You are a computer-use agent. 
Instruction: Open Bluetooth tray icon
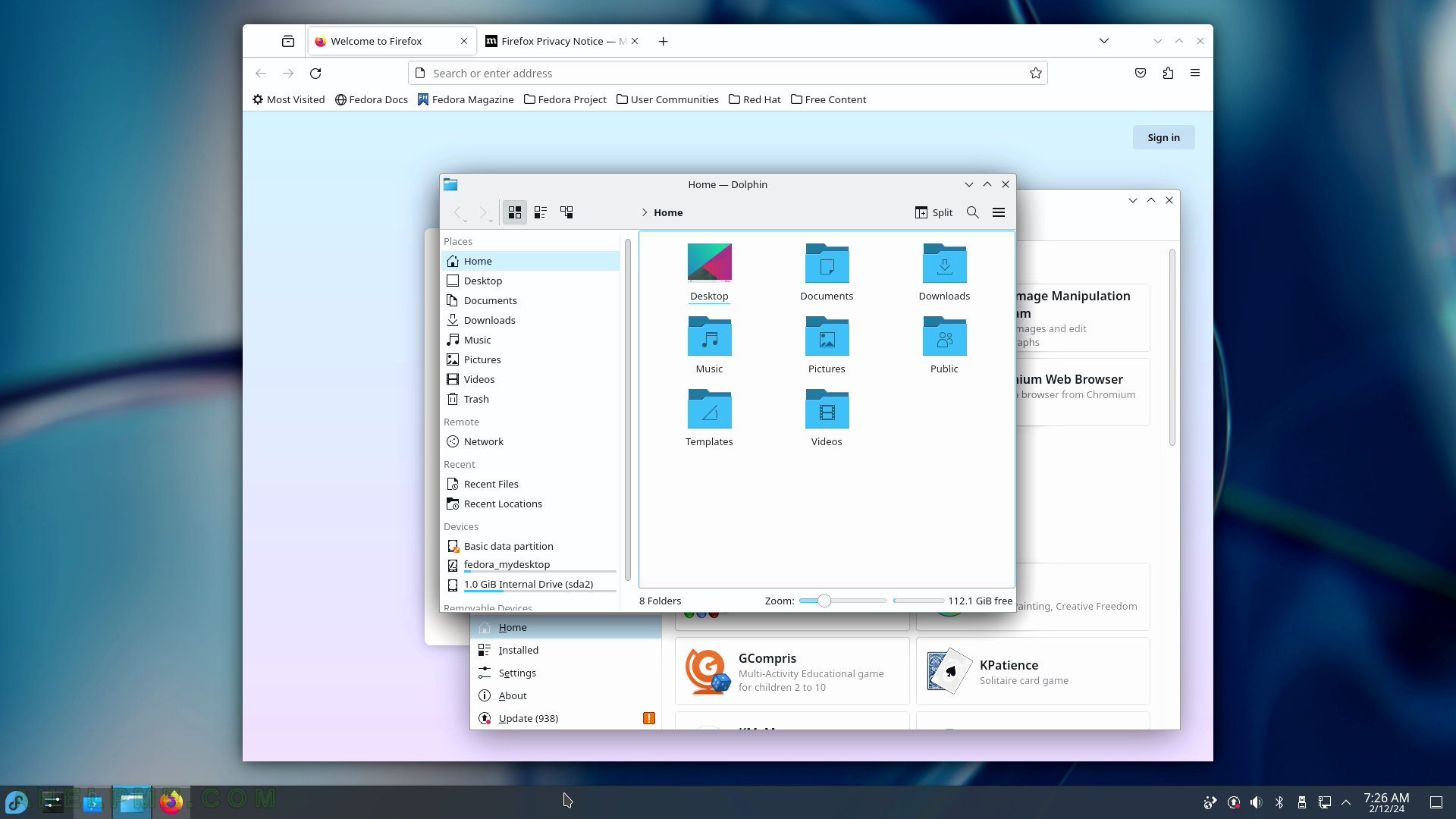1279,802
